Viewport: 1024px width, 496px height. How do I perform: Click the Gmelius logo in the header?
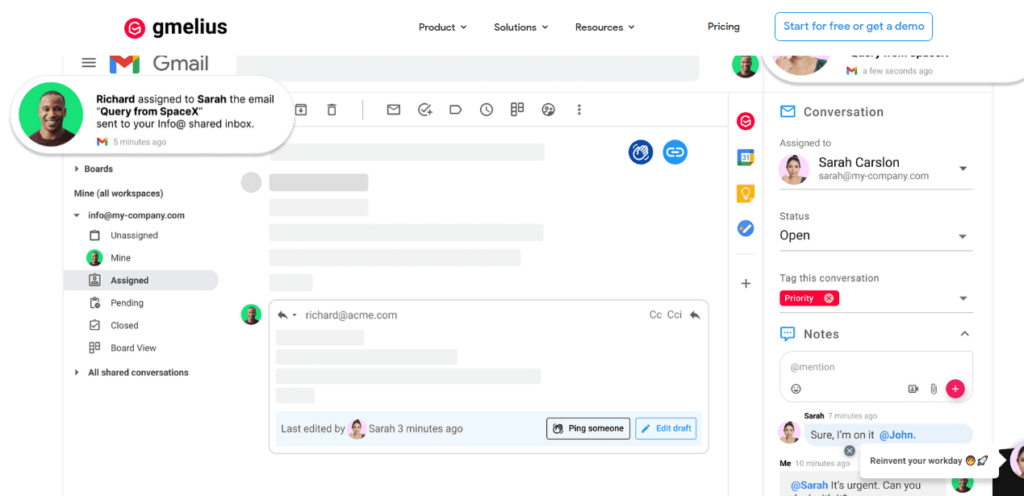tap(175, 27)
